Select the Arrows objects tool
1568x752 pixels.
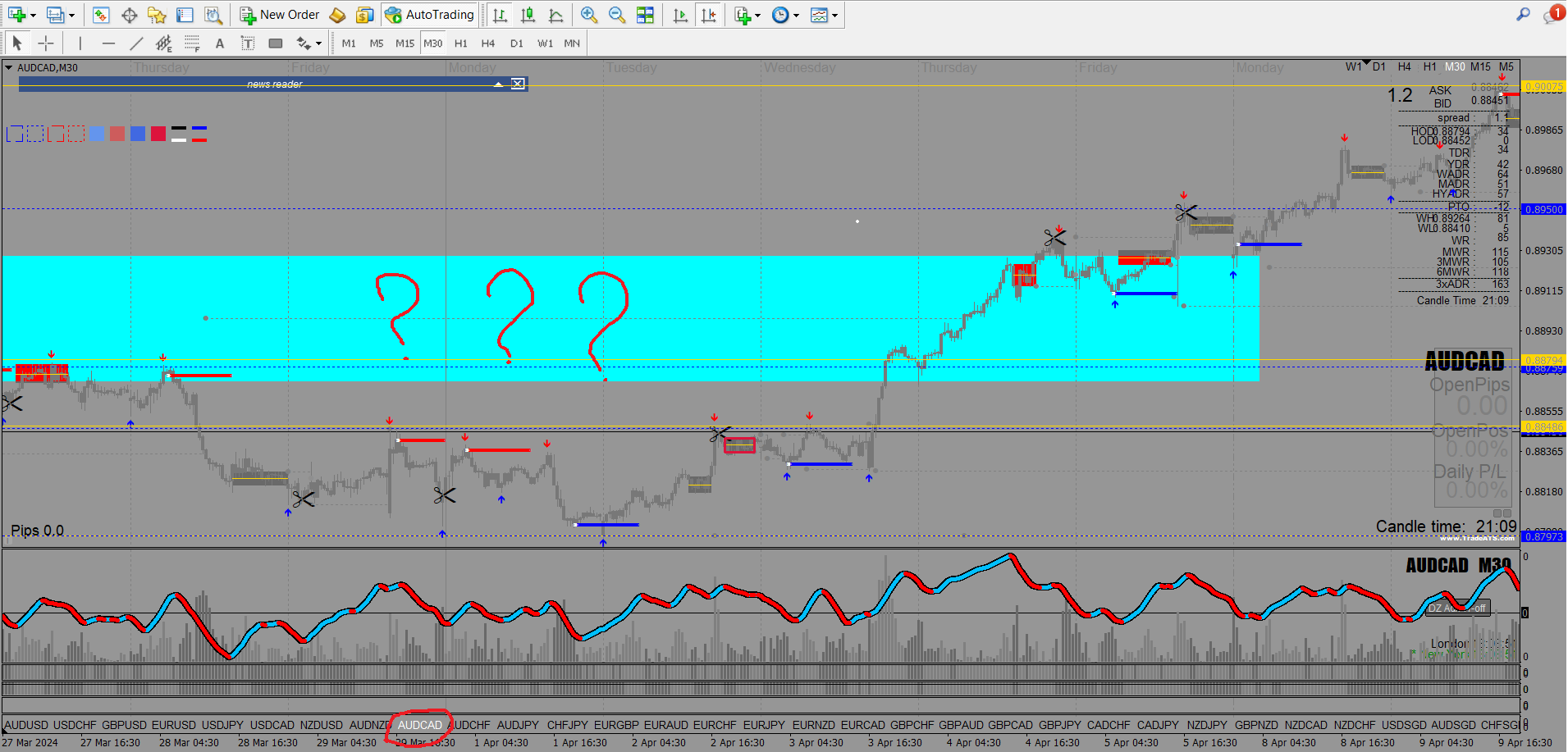pyautogui.click(x=304, y=43)
